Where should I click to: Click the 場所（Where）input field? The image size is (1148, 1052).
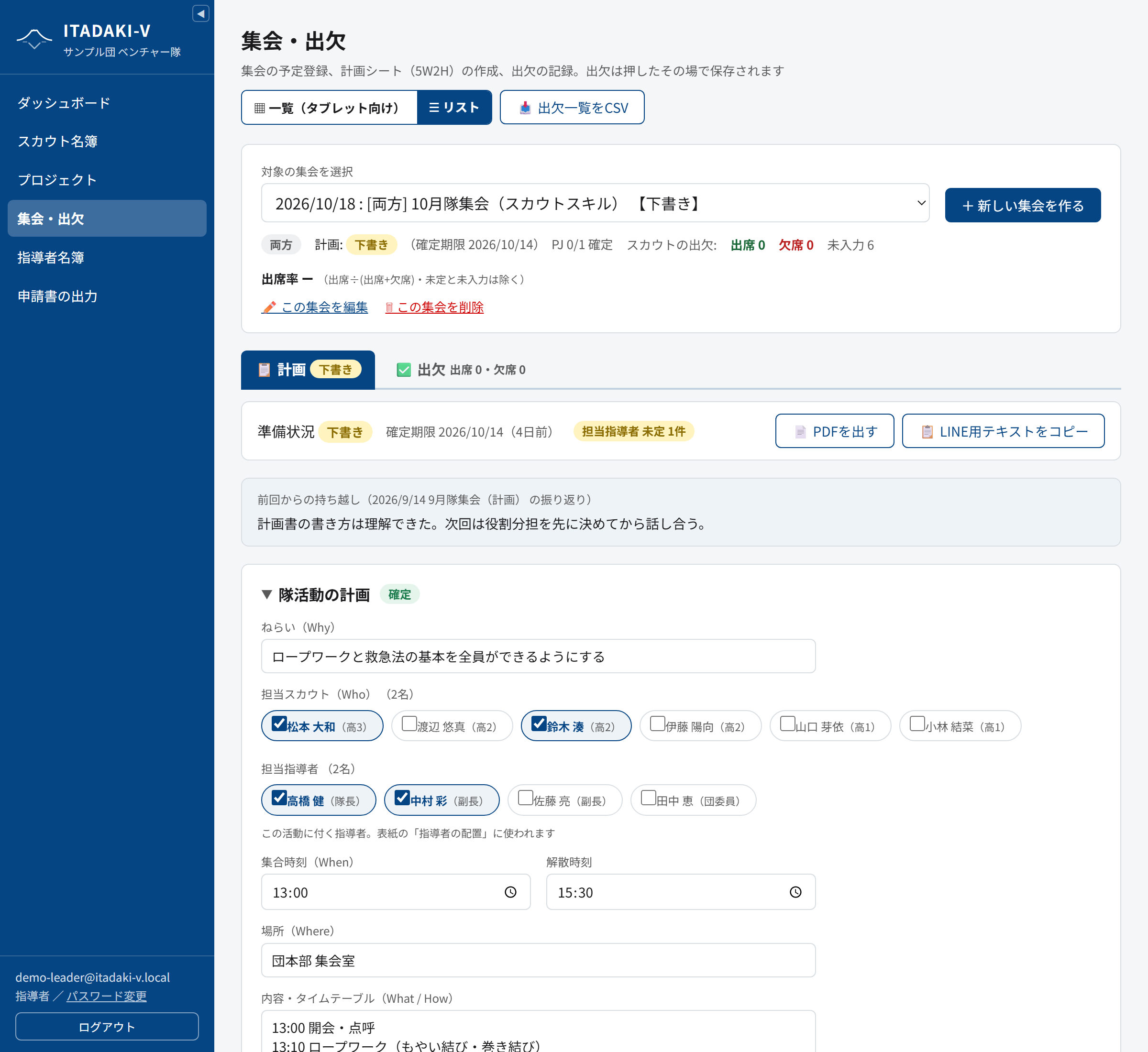click(x=538, y=960)
